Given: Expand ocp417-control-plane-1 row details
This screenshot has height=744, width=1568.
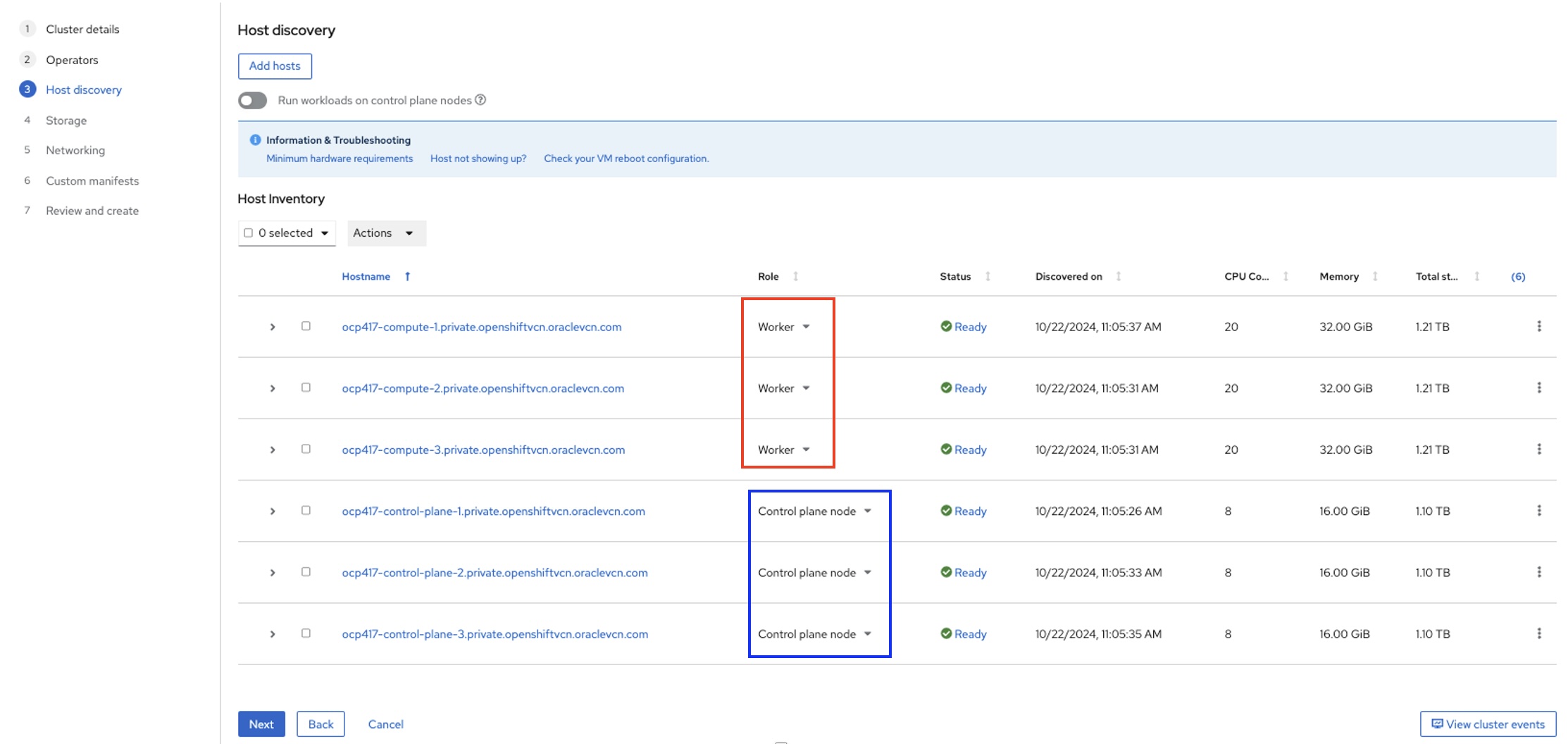Looking at the screenshot, I should (273, 511).
